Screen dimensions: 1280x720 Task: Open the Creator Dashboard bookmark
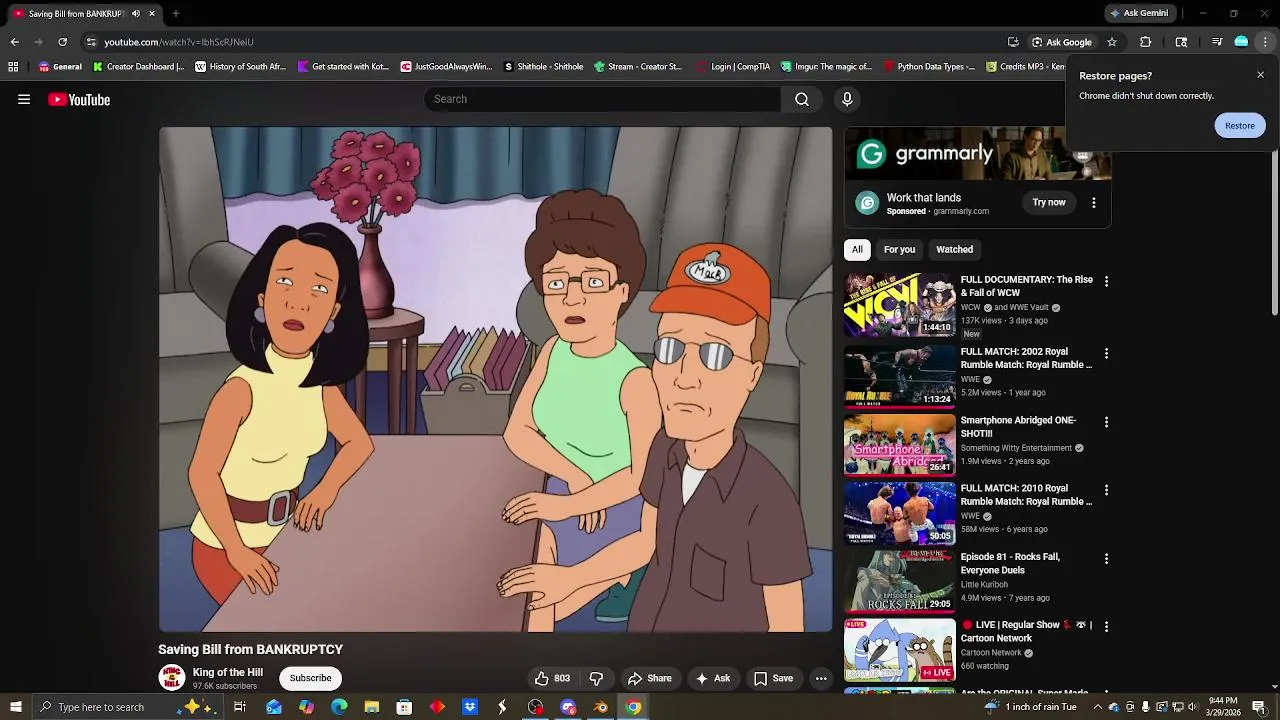(x=138, y=67)
